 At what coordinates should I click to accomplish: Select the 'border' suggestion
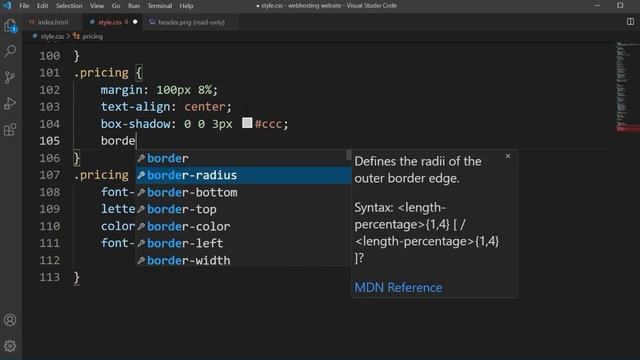243,158
